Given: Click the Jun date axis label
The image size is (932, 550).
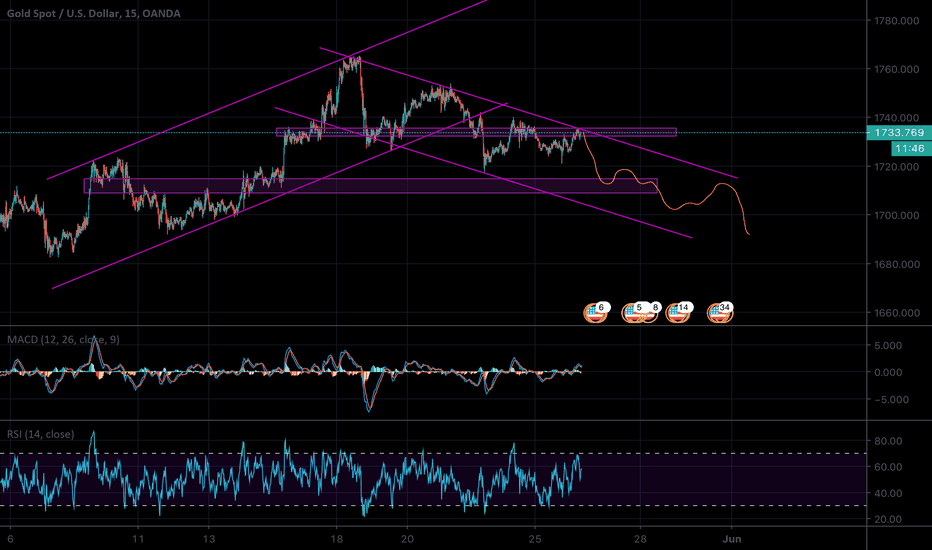Looking at the screenshot, I should coord(732,539).
